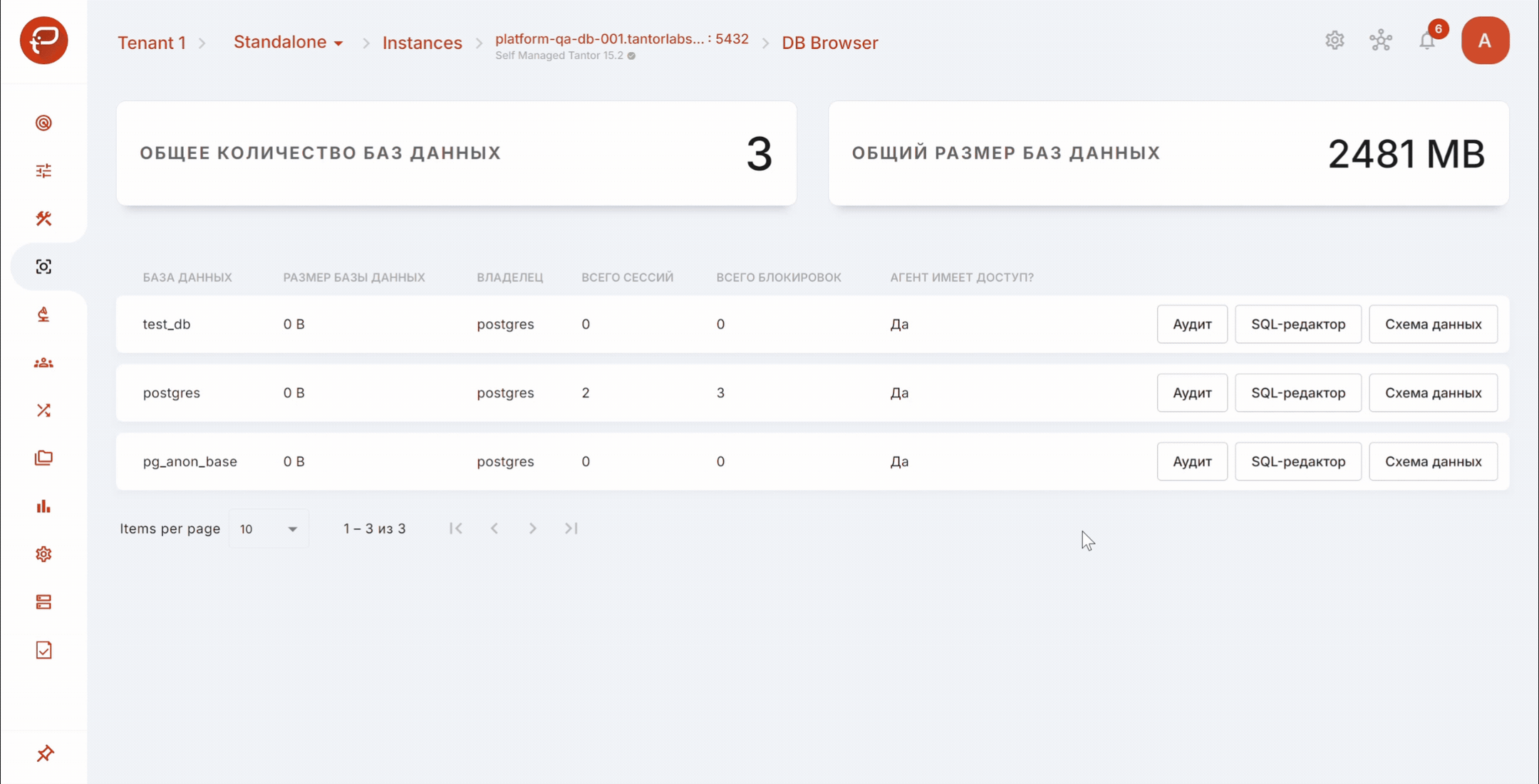Go to last page of table
The height and width of the screenshot is (784, 1539).
(571, 528)
